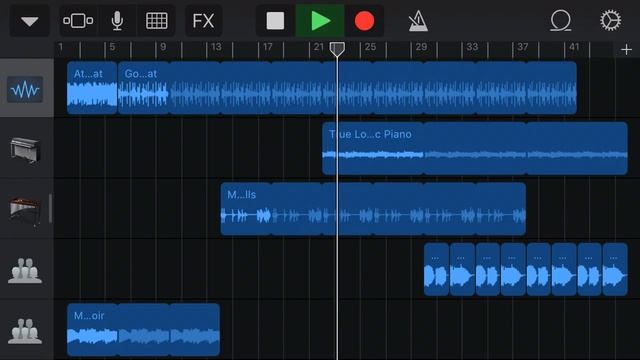This screenshot has width=640, height=360.
Task: Tap bar 33 on the ruler
Action: pyautogui.click(x=472, y=47)
